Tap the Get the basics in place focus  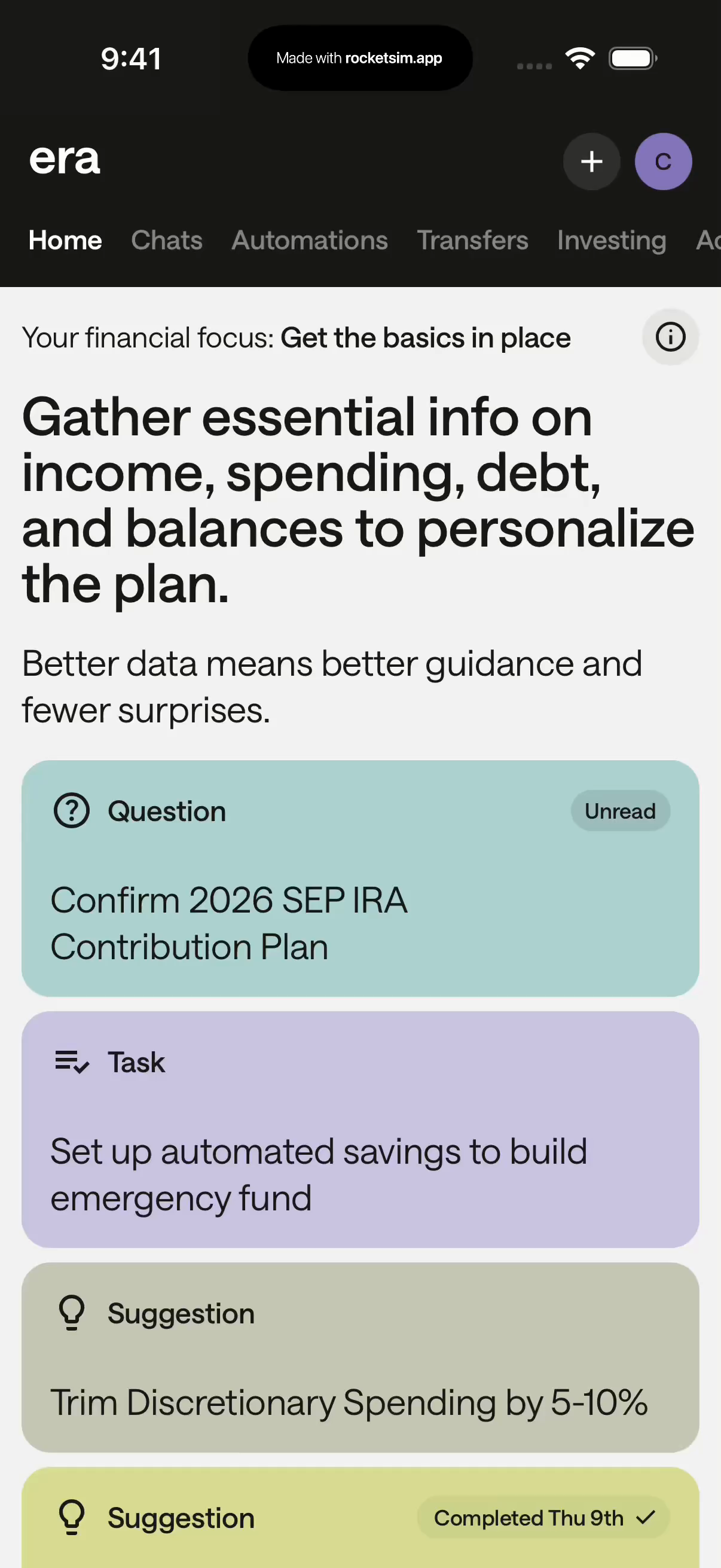[425, 338]
